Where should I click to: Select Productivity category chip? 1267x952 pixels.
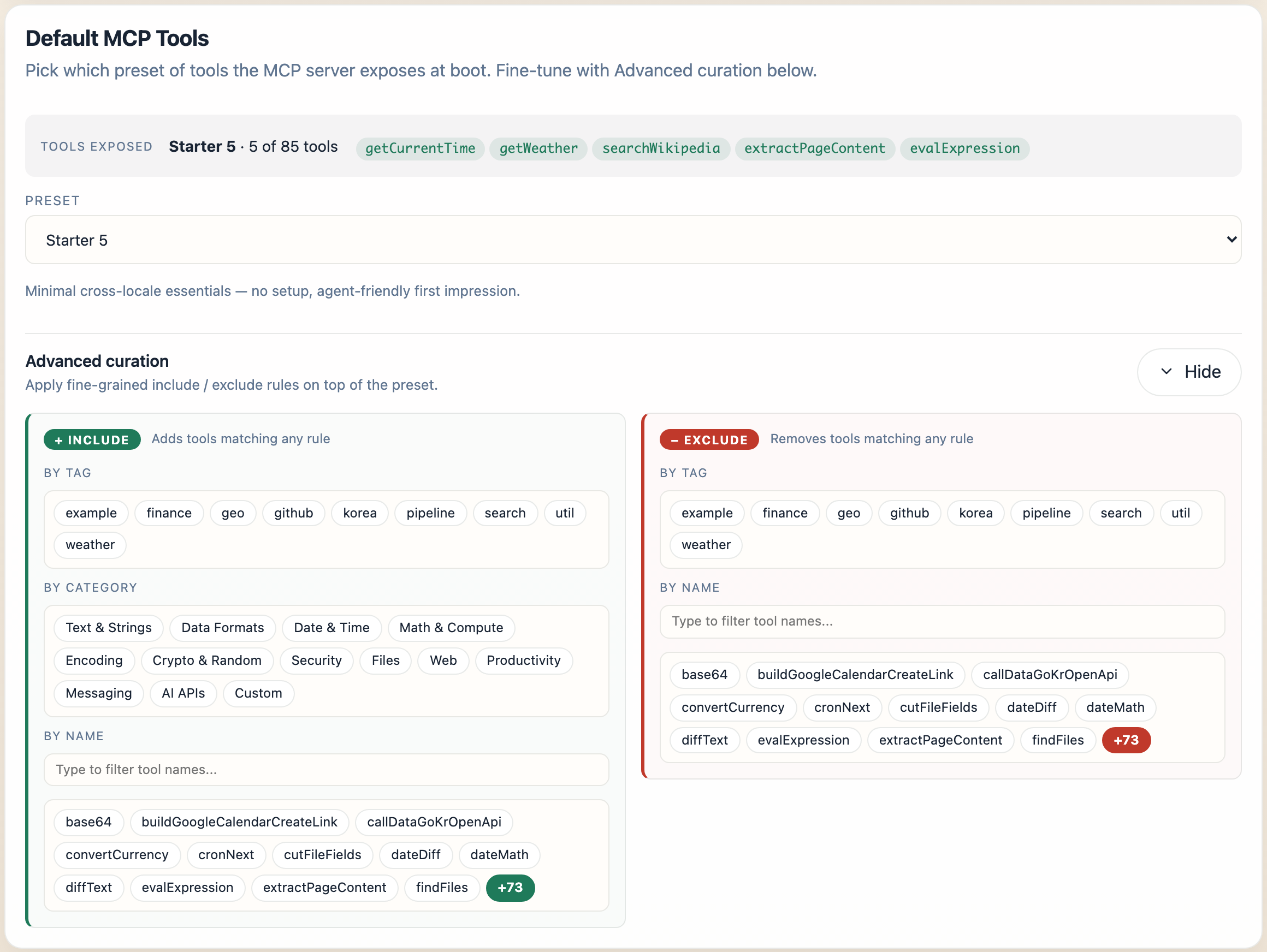524,661
